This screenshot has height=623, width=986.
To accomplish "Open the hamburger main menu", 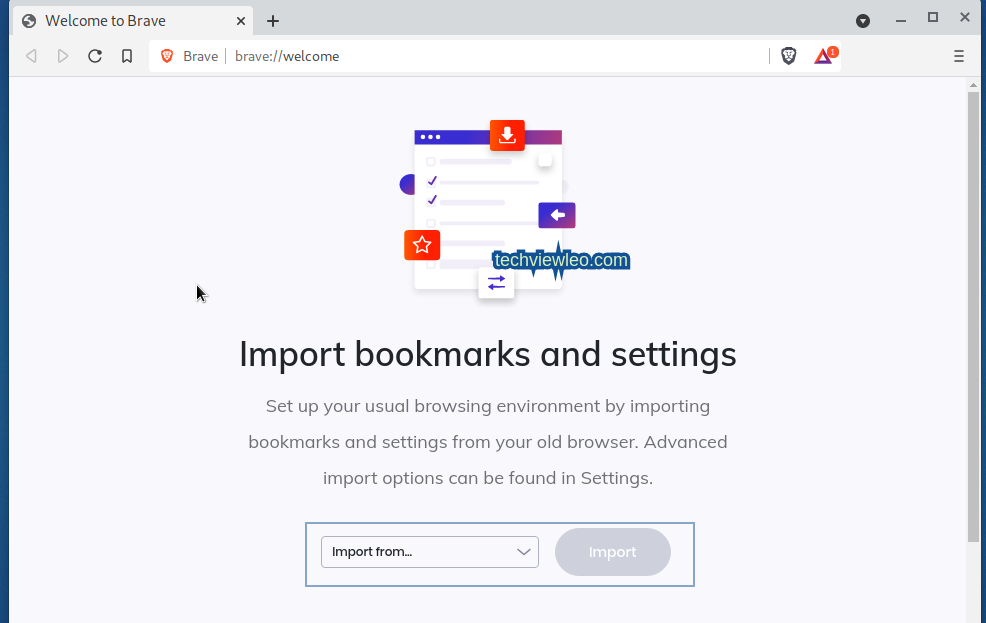I will (x=958, y=57).
